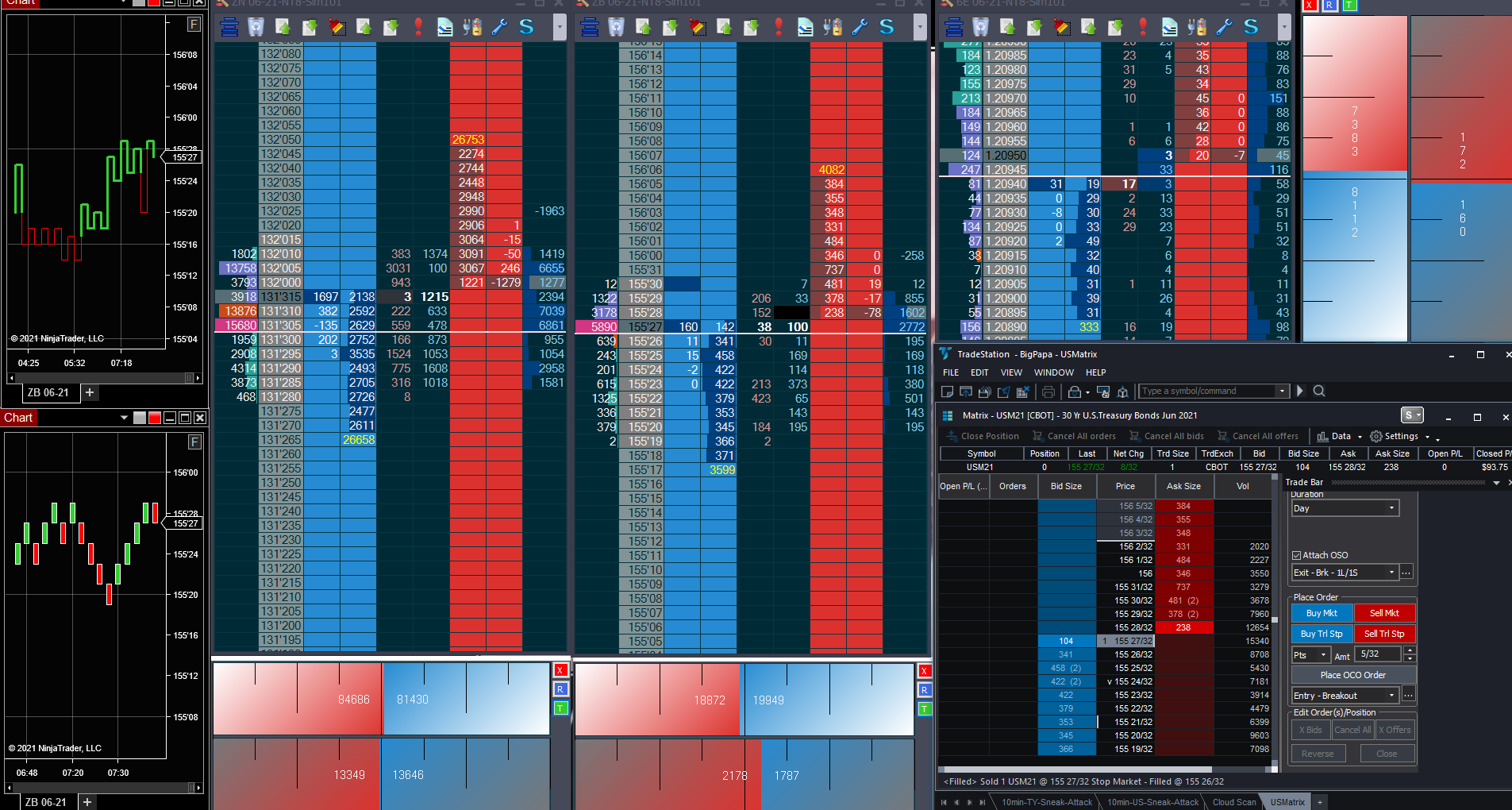Click the upper chart horizontal scrollbar

coord(103,378)
